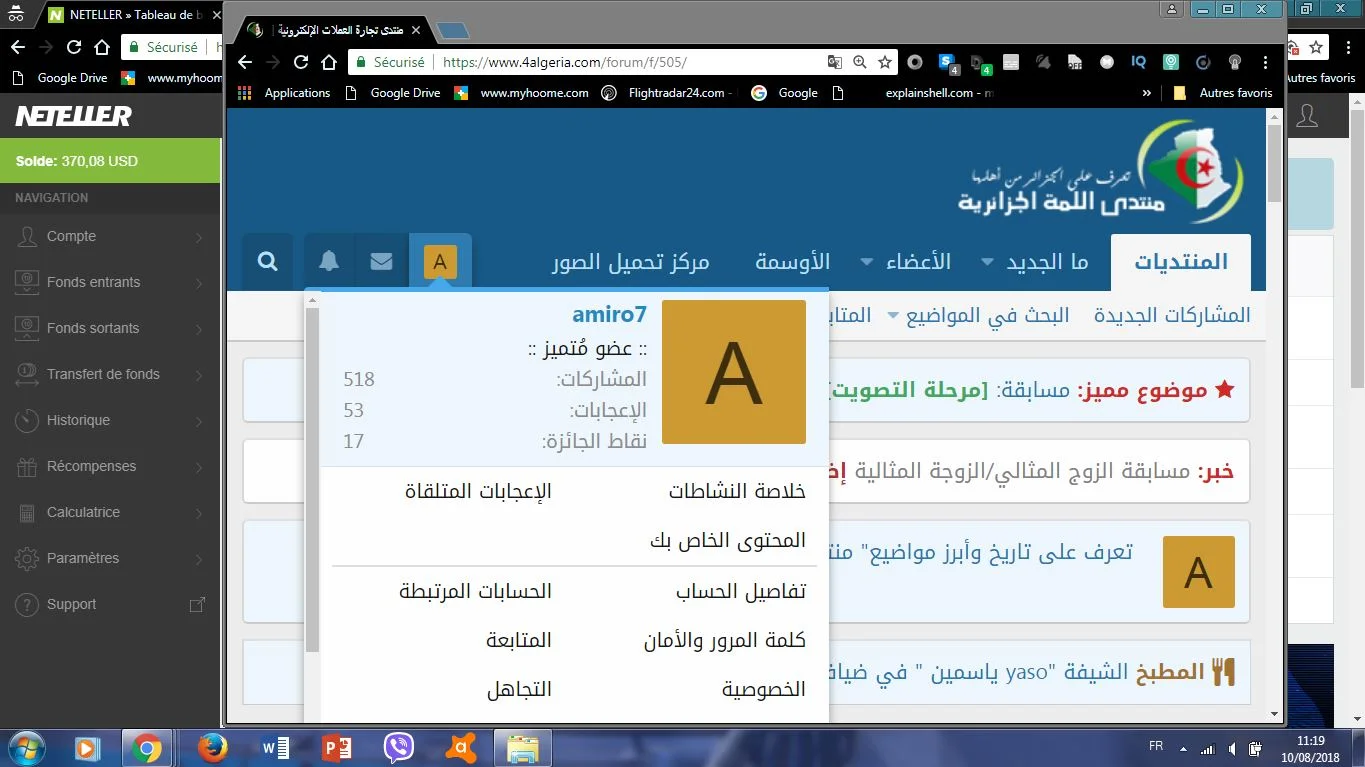
Task: Reload the 4algeria forum page
Action: 301,62
